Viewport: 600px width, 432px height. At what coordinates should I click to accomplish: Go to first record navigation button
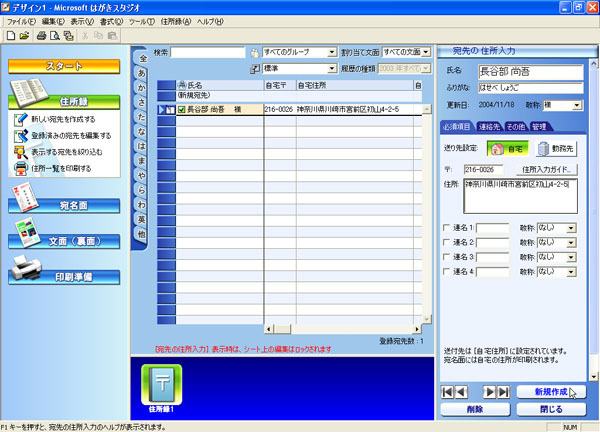[447, 392]
